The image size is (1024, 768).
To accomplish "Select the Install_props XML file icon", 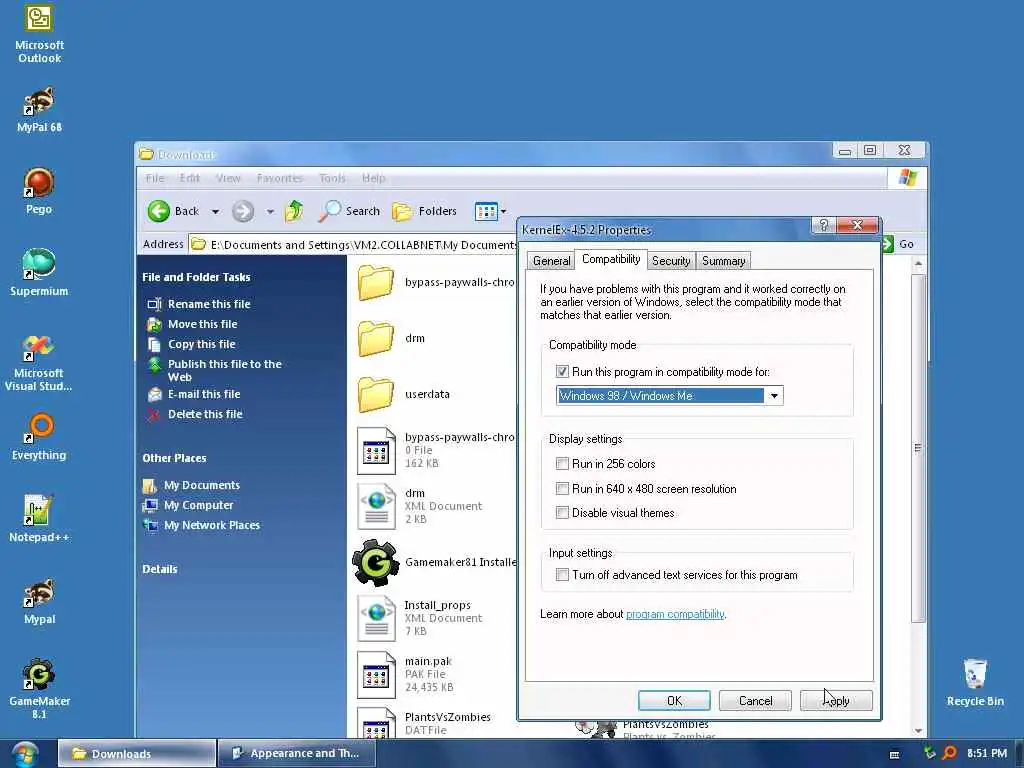I will [376, 618].
